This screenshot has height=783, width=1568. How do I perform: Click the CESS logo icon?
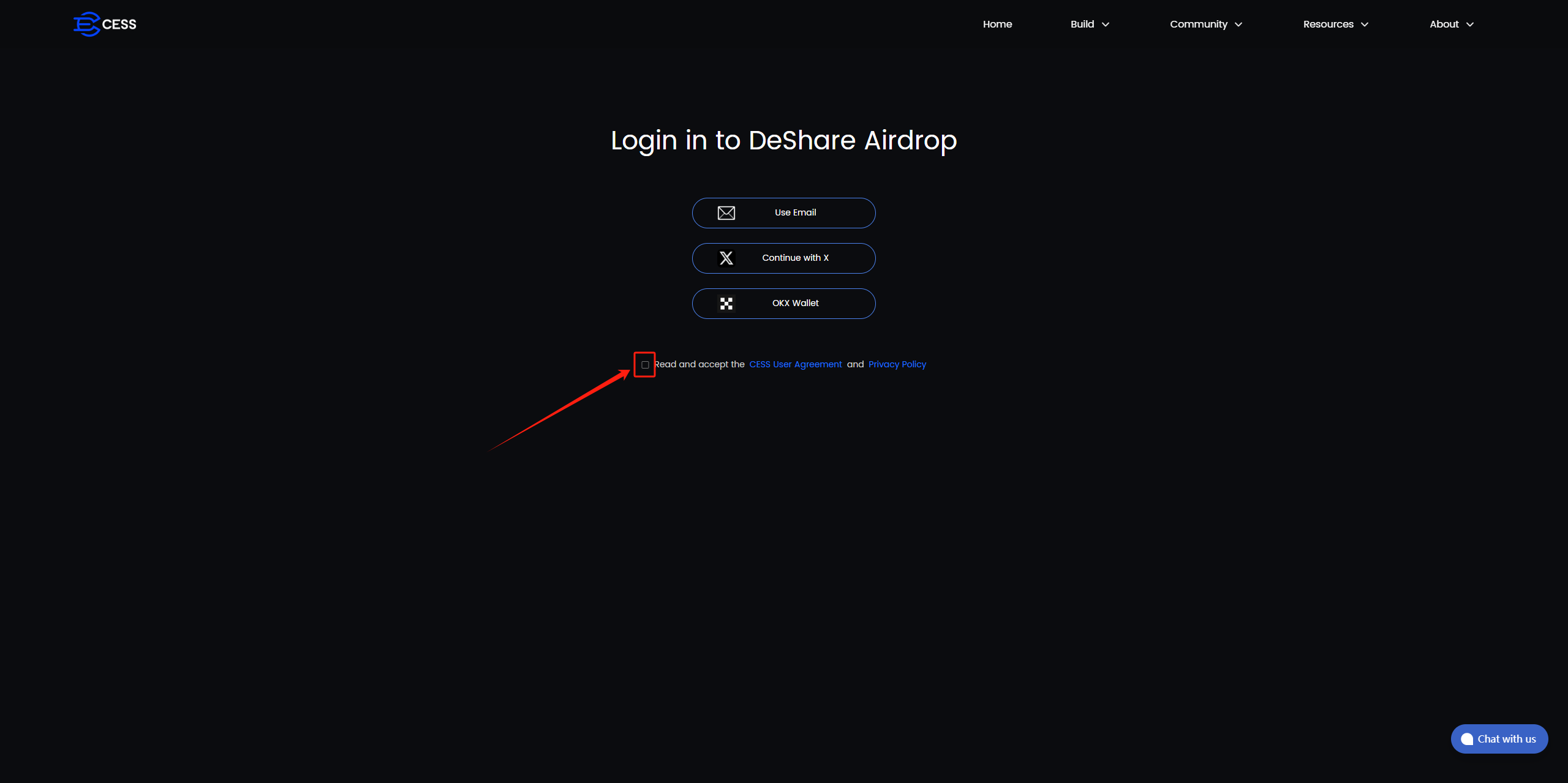coord(86,24)
